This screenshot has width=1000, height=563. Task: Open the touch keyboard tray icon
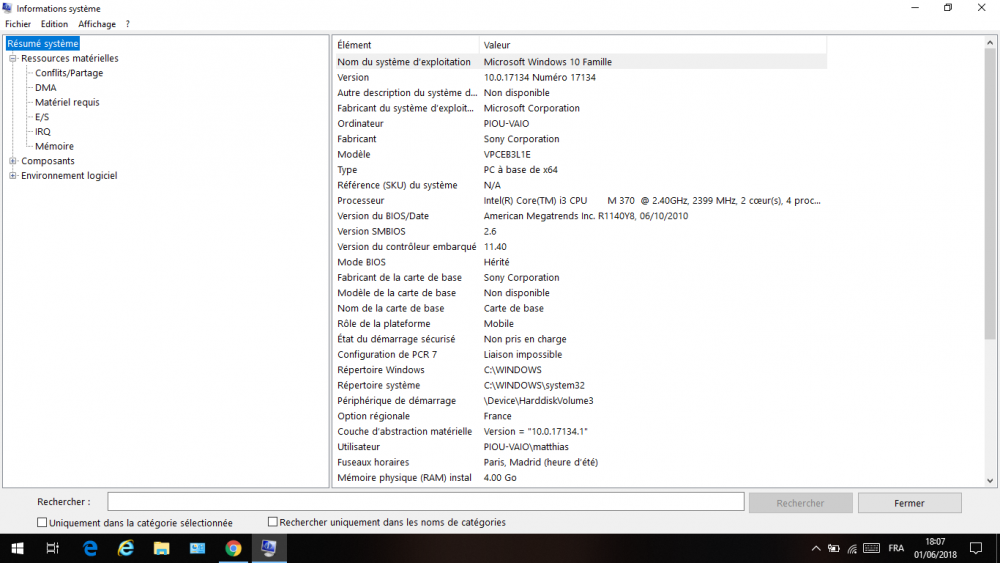tap(871, 548)
